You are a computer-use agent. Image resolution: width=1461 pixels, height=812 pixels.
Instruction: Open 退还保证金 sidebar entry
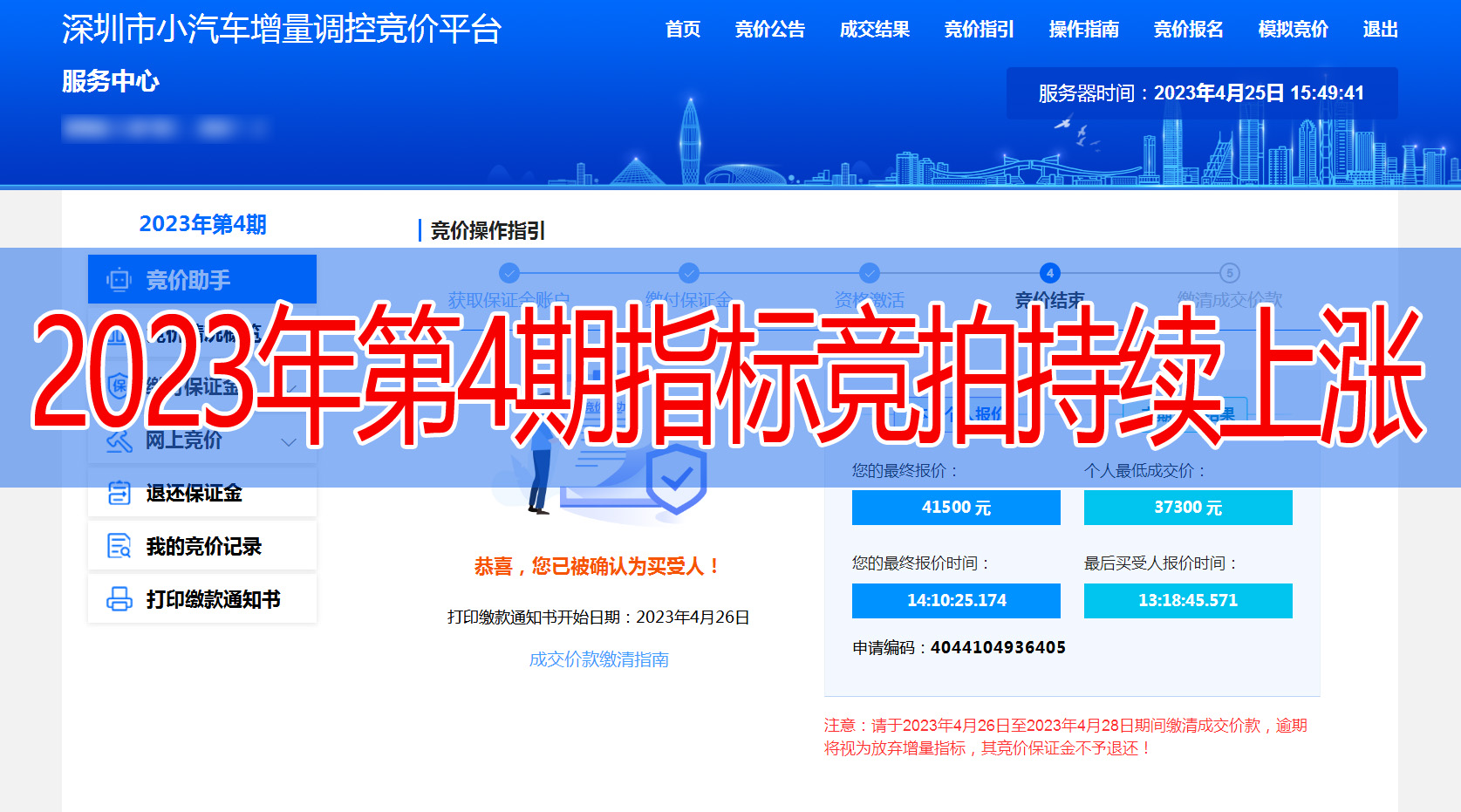[202, 493]
